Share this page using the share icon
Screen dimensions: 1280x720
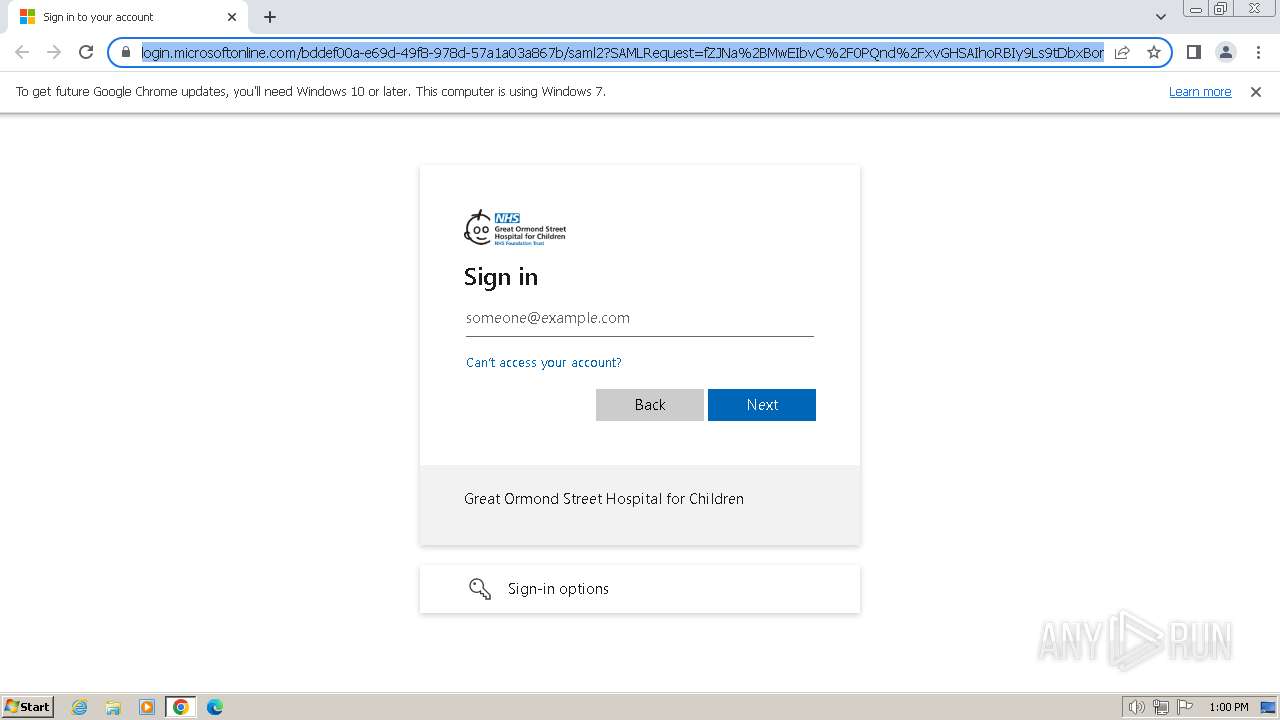click(1122, 52)
